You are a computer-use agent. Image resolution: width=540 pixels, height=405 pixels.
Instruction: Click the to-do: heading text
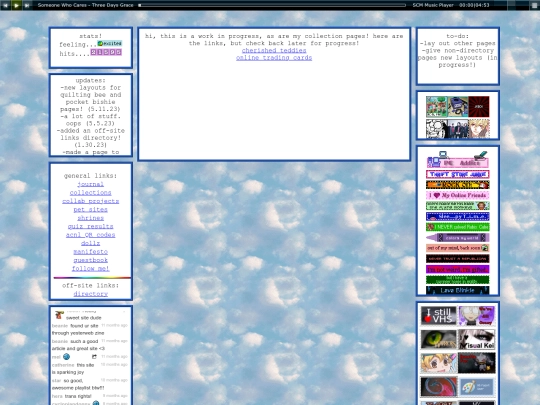[458, 36]
